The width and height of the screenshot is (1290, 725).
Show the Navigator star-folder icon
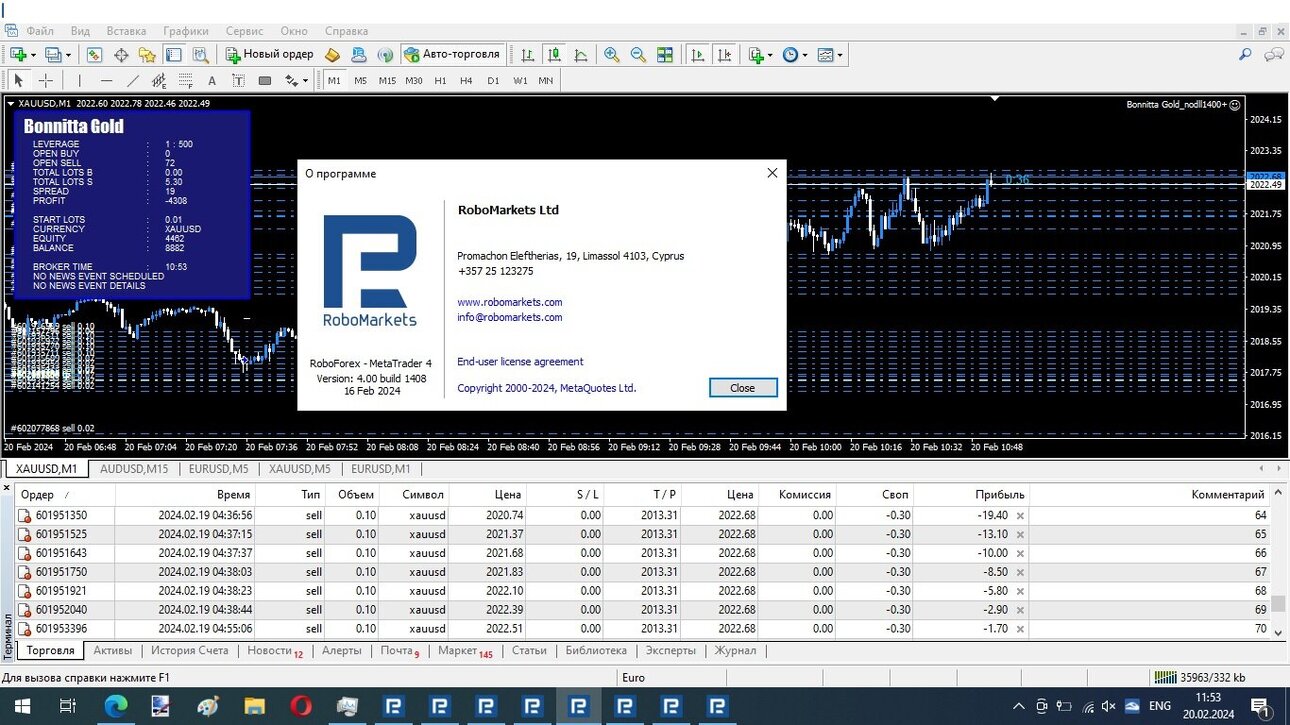pos(147,55)
